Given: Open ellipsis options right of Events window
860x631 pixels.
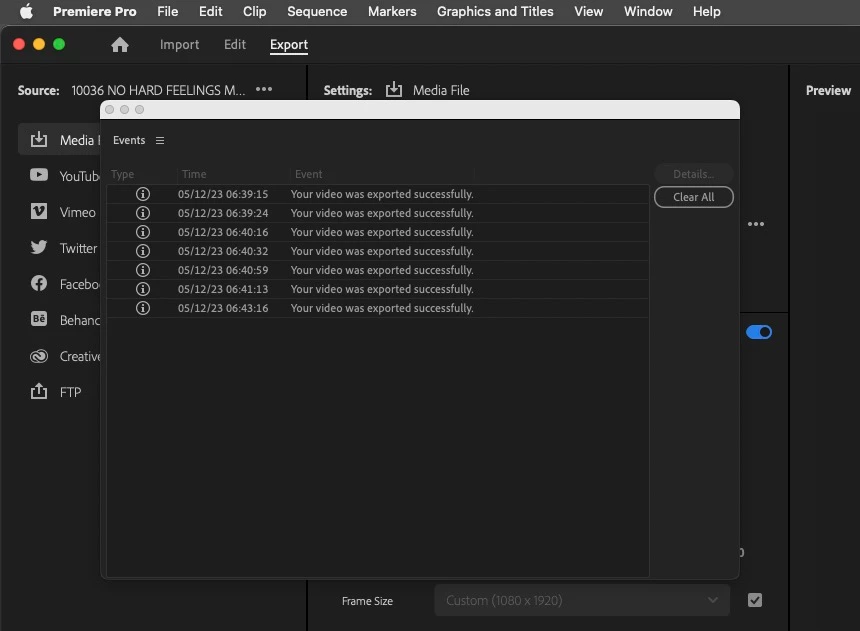Looking at the screenshot, I should click(756, 224).
